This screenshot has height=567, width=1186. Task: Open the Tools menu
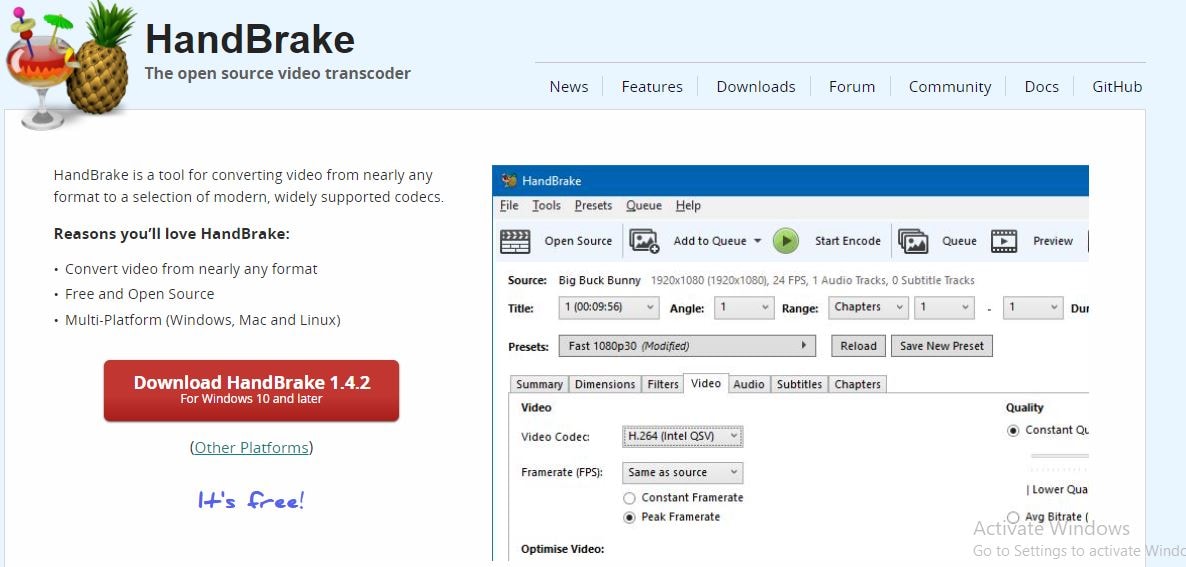pyautogui.click(x=546, y=206)
